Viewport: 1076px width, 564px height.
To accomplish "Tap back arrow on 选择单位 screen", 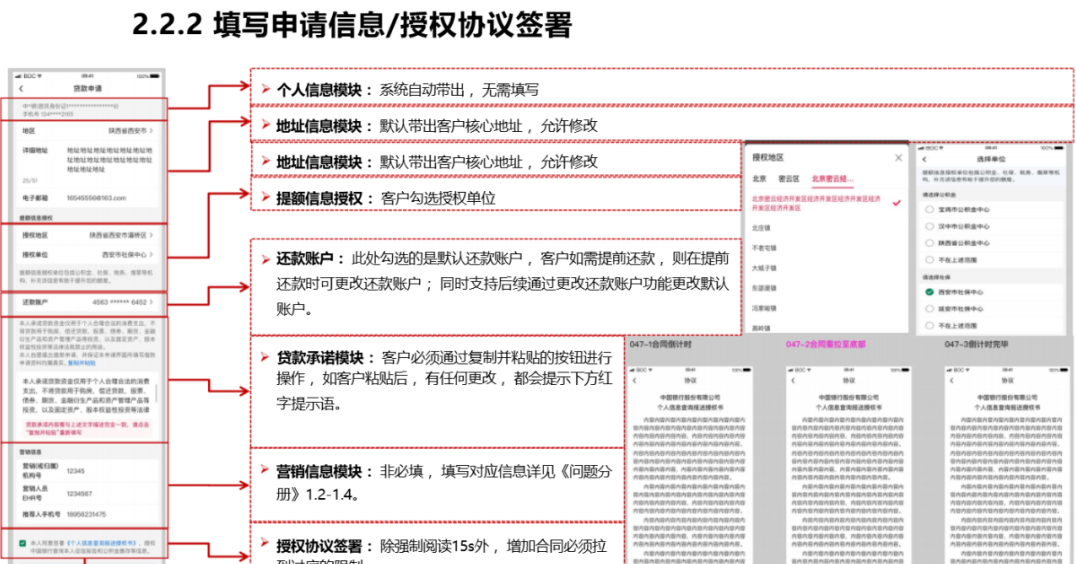I will [924, 158].
